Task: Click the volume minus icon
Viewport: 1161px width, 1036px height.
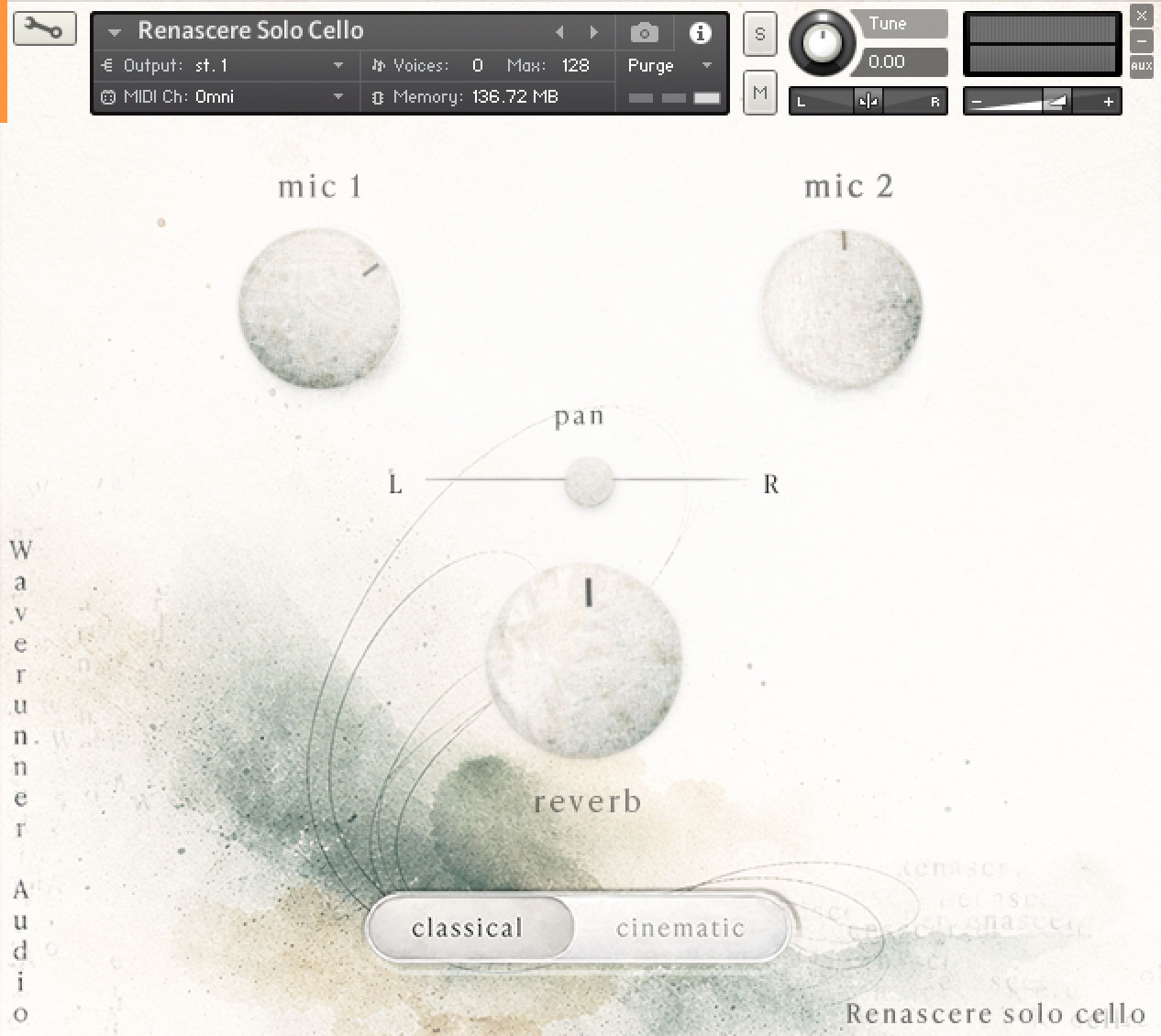Action: point(977,102)
